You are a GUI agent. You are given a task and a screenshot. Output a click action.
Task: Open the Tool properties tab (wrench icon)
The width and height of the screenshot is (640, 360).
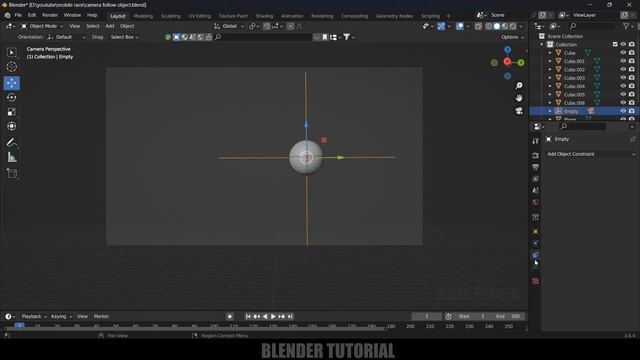point(536,141)
